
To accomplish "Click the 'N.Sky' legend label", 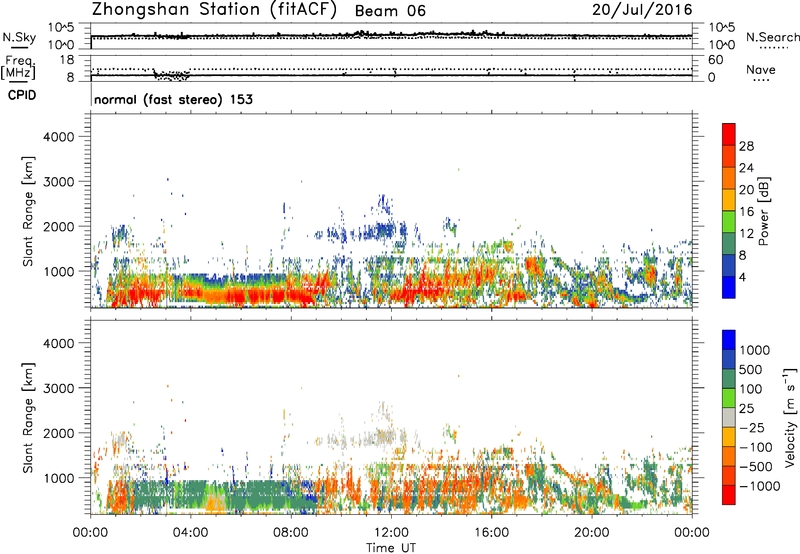I will [x=19, y=37].
